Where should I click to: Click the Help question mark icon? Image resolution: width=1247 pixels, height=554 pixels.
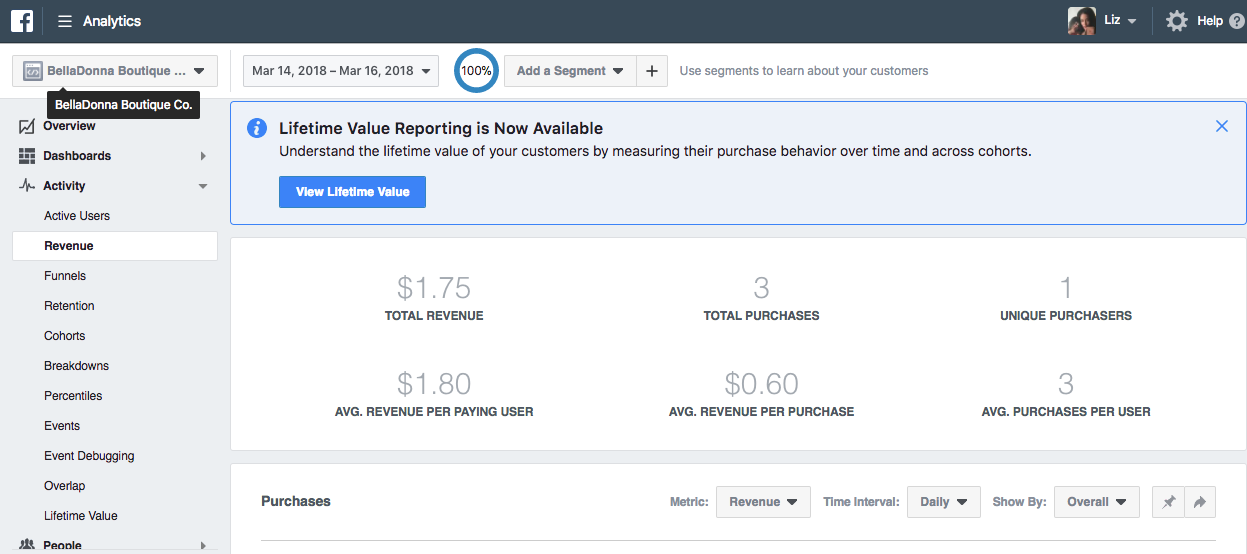pyautogui.click(x=1237, y=21)
